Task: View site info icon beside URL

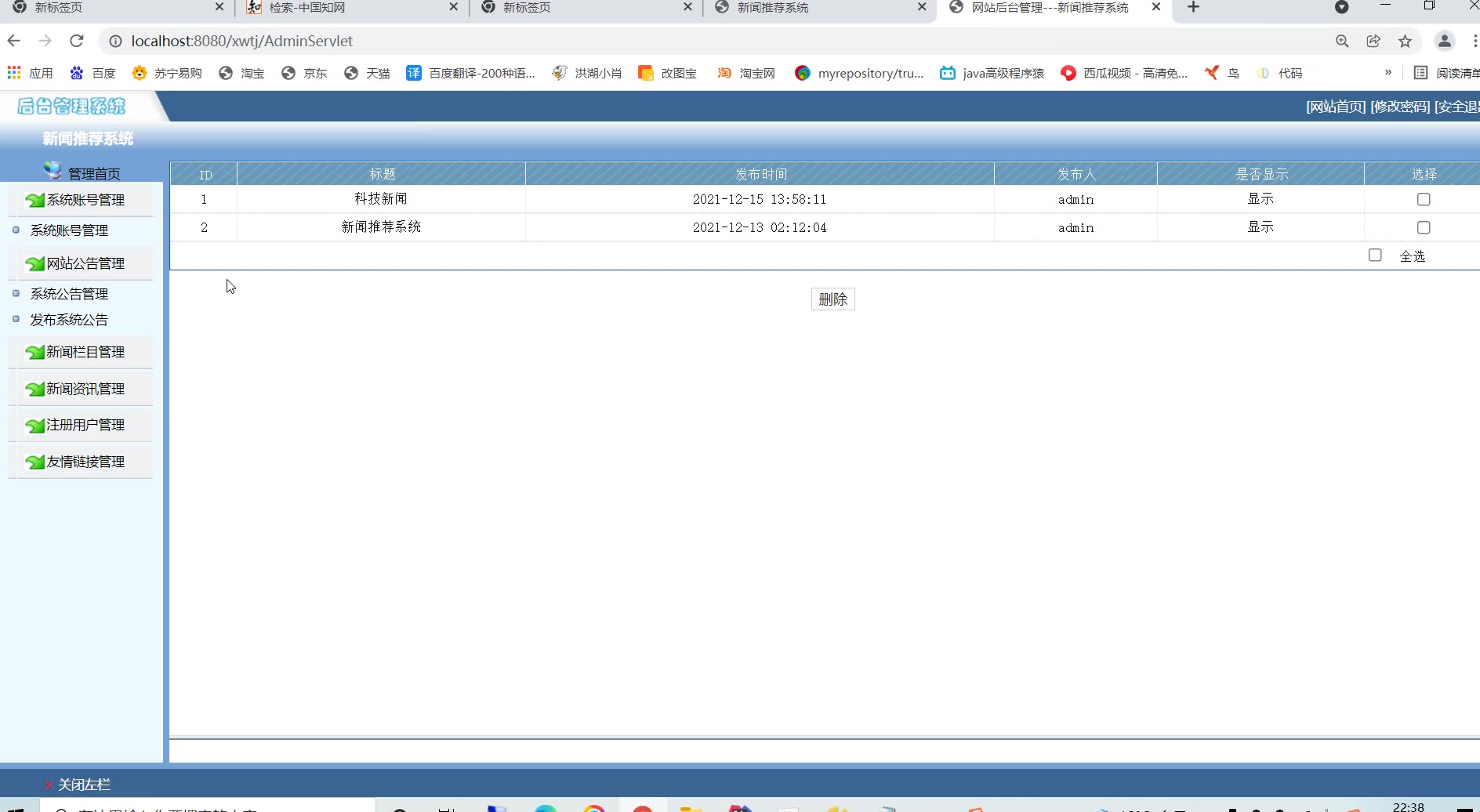Action: coord(115,41)
